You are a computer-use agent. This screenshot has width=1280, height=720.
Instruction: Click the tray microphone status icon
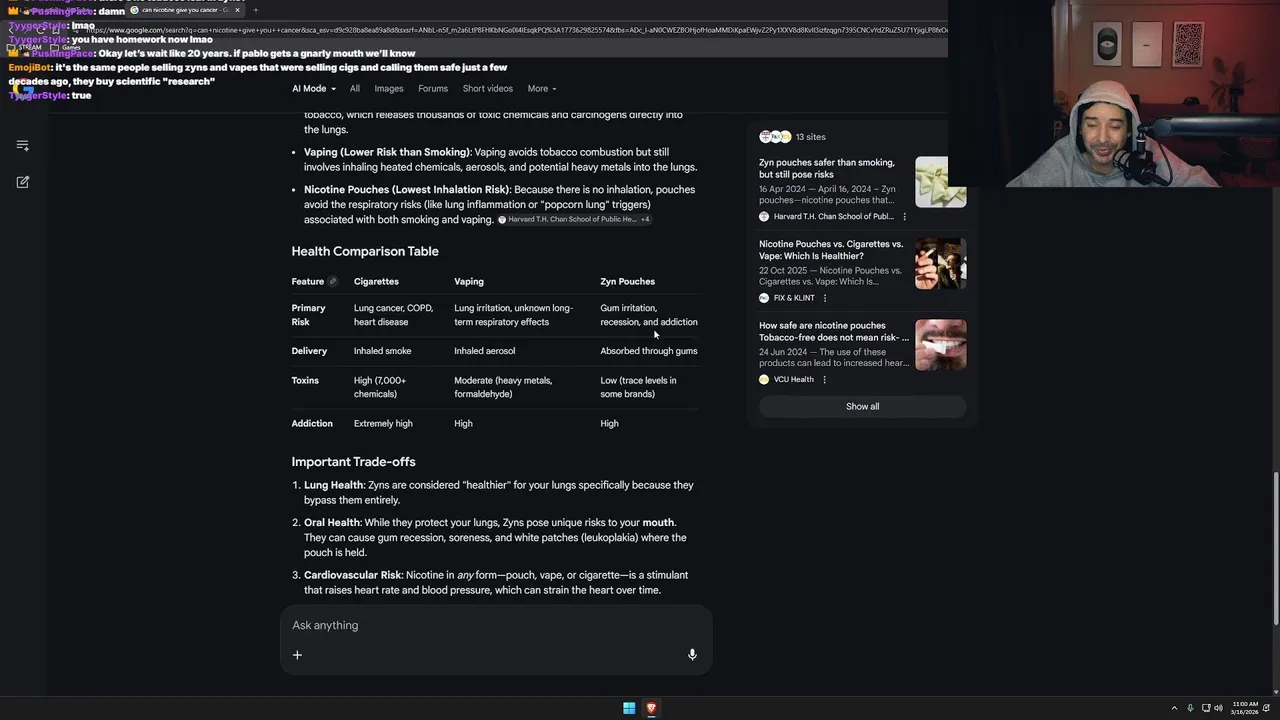click(x=1190, y=708)
